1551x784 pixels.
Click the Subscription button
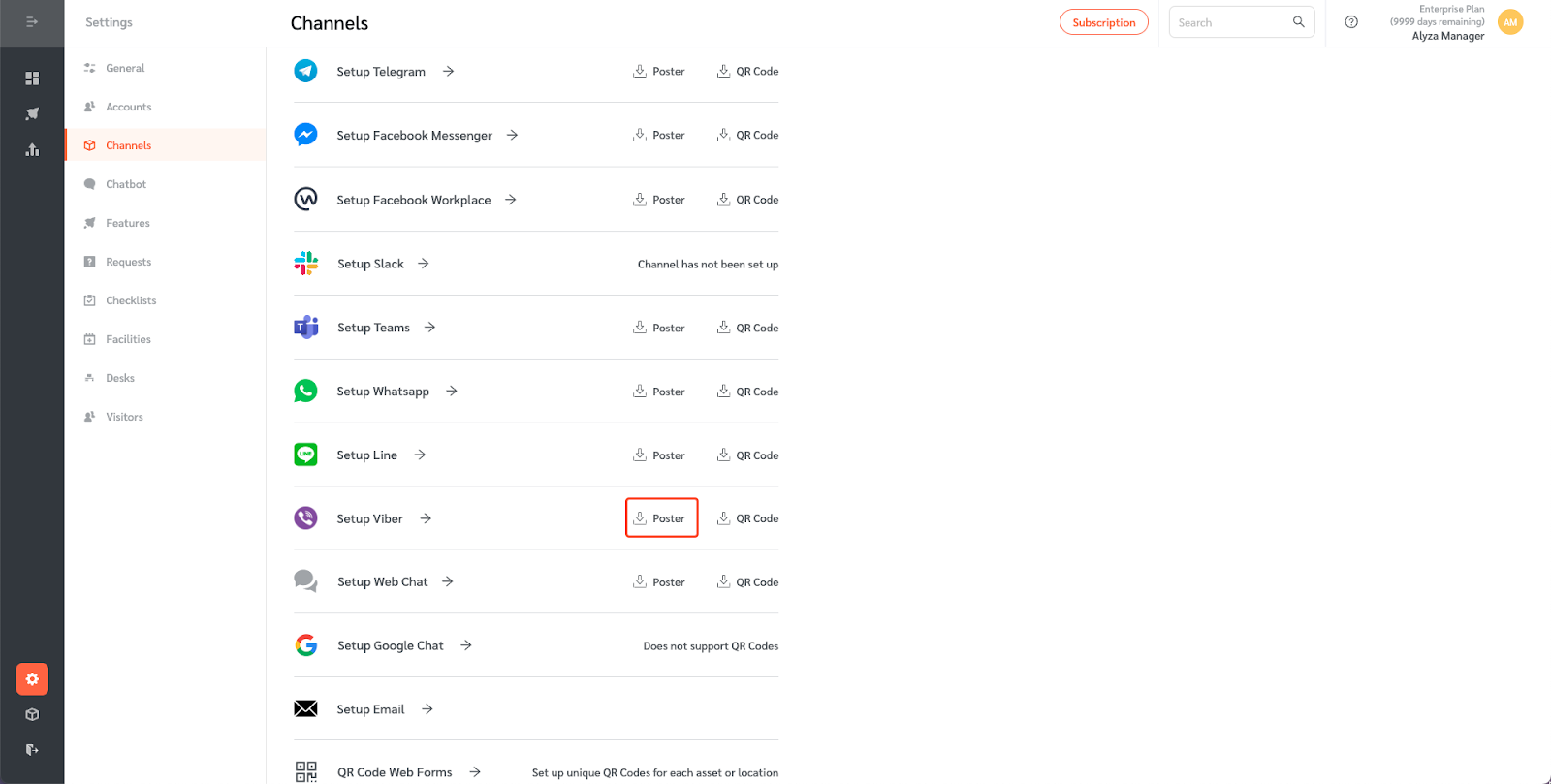1103,21
